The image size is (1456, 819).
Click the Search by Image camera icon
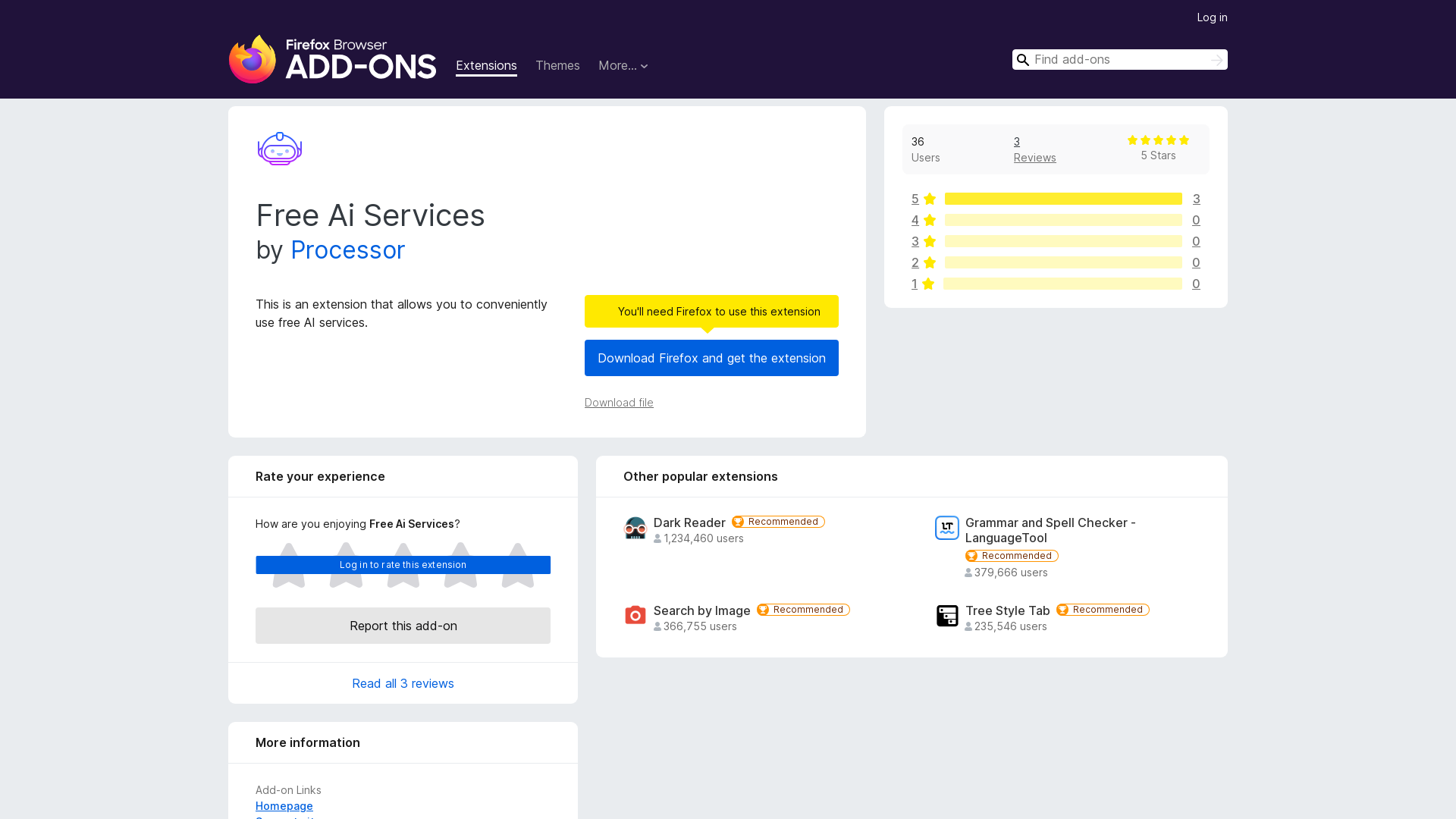tap(635, 615)
